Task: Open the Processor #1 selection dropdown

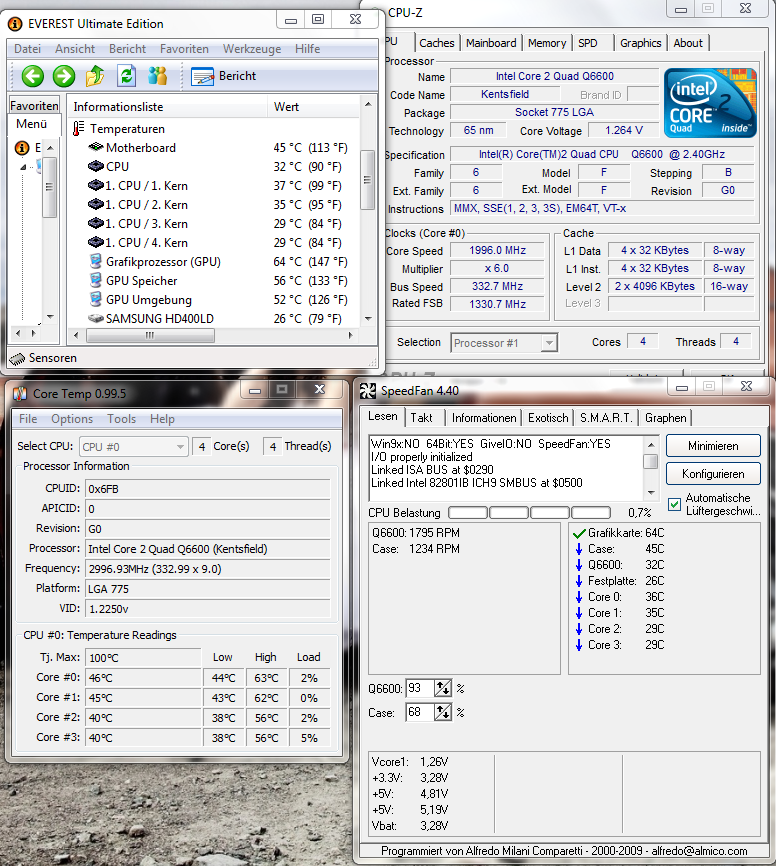Action: (x=504, y=343)
